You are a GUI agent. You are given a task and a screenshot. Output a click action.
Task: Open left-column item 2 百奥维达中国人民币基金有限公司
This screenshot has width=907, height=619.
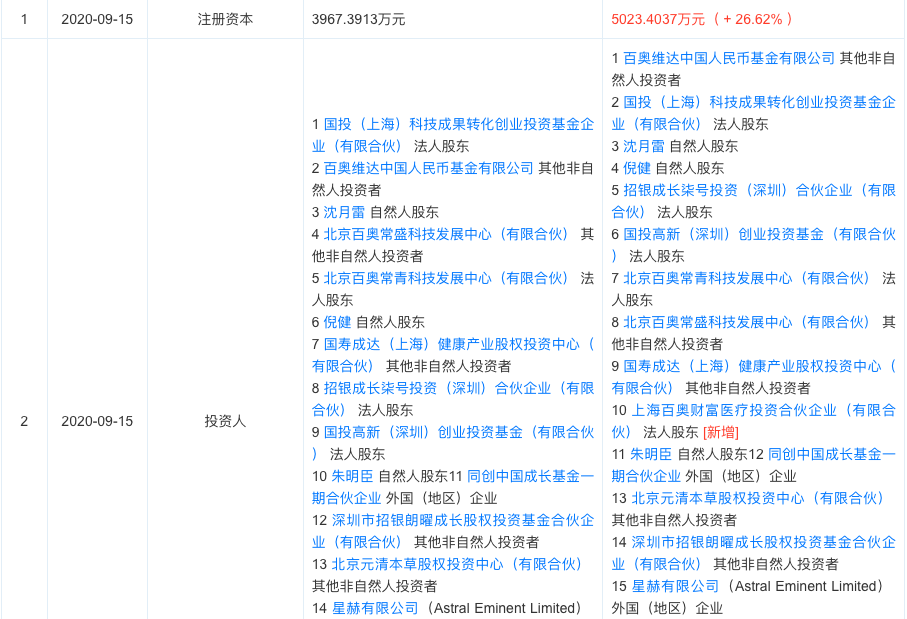(x=428, y=168)
